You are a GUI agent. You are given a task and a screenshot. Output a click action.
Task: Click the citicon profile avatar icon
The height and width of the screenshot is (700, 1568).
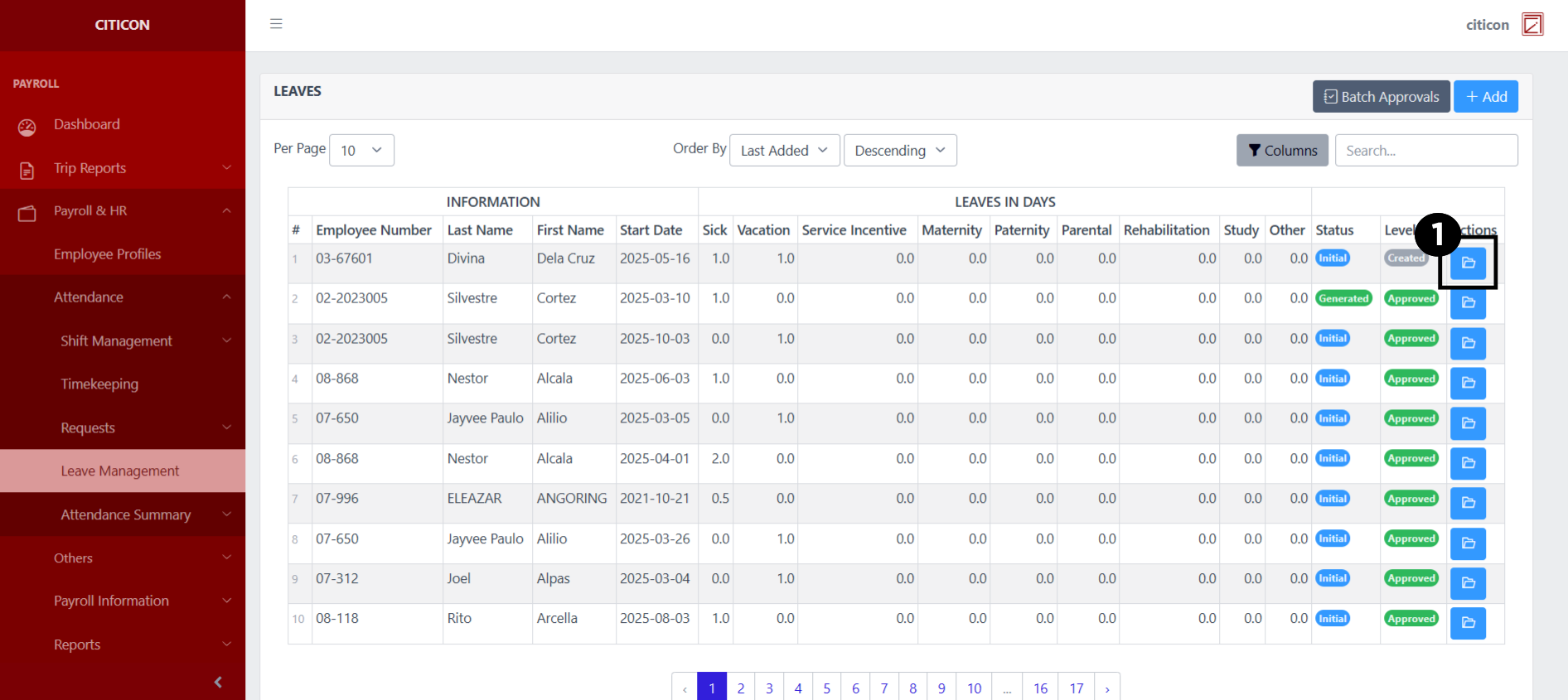(x=1532, y=25)
